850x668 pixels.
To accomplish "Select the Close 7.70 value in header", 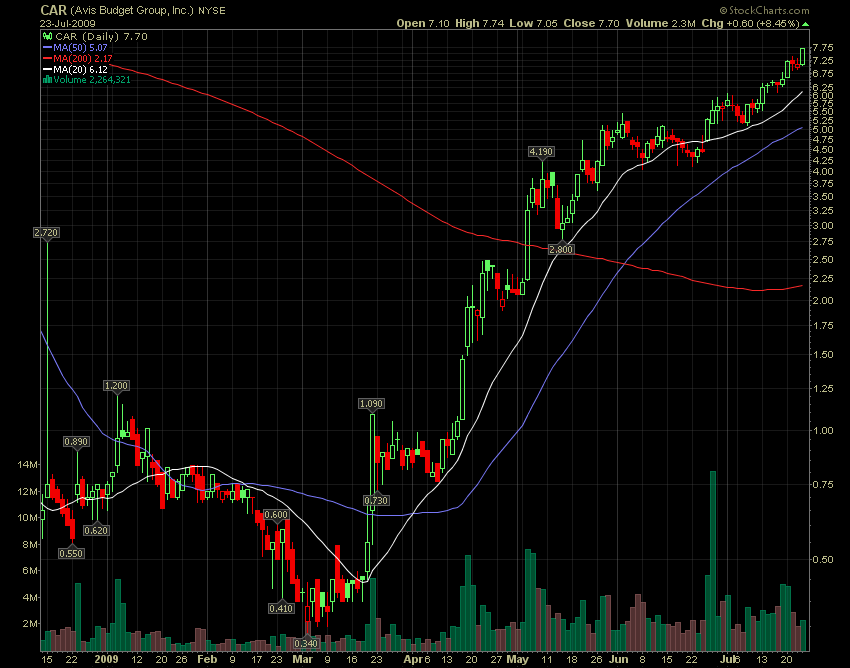I will click(x=591, y=23).
